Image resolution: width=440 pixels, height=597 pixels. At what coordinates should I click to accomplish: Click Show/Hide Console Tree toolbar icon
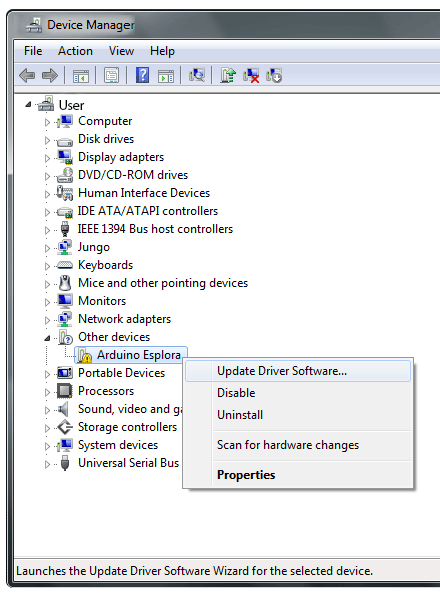pos(81,76)
